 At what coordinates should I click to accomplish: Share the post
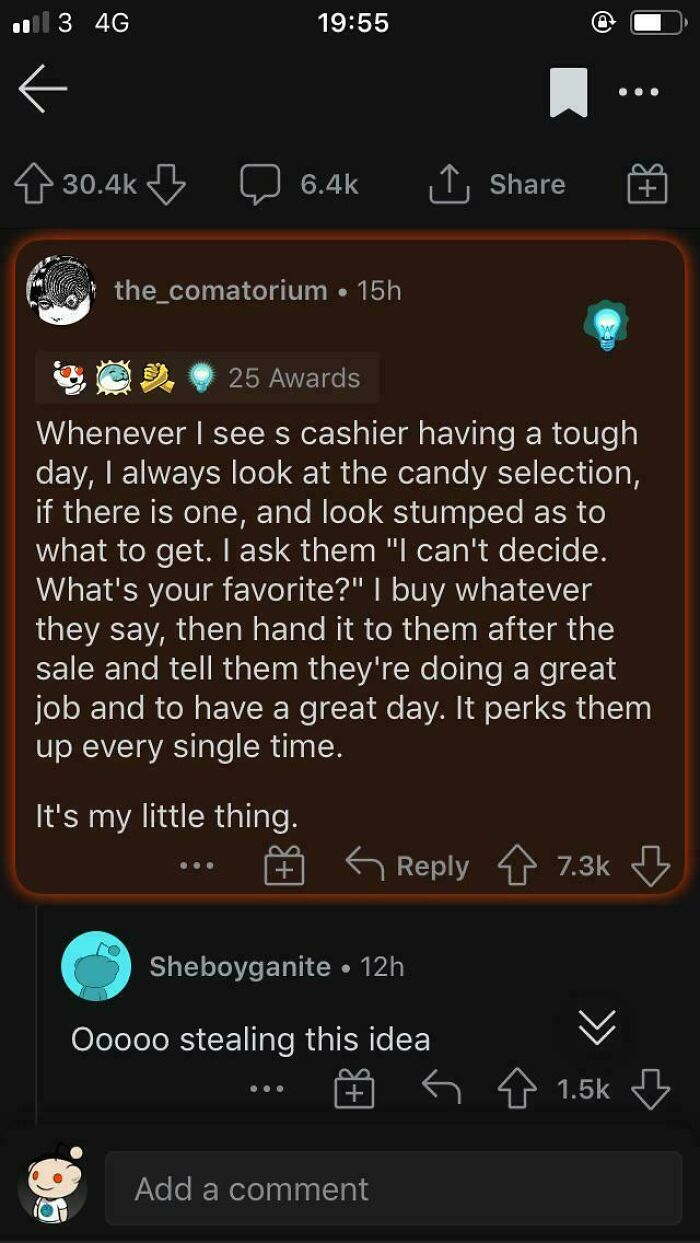coord(503,184)
